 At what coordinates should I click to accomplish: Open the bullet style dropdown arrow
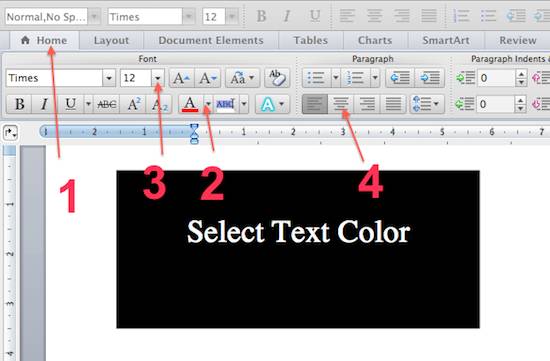coord(336,78)
